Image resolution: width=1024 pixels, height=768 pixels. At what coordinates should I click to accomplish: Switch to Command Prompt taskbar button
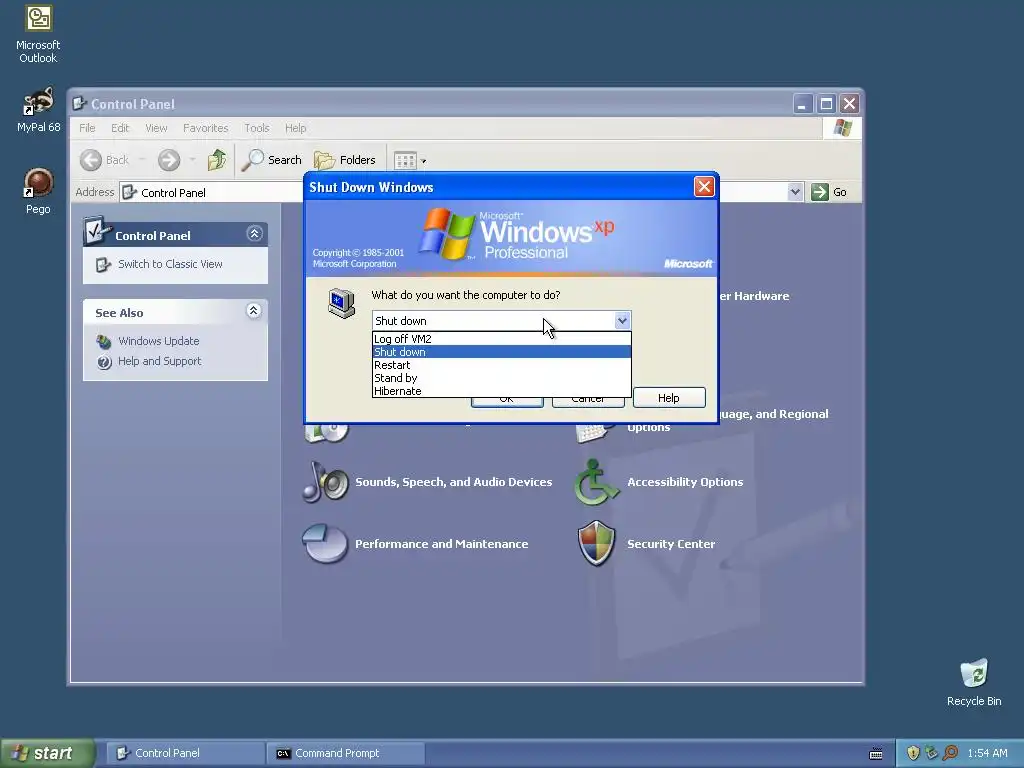[345, 754]
